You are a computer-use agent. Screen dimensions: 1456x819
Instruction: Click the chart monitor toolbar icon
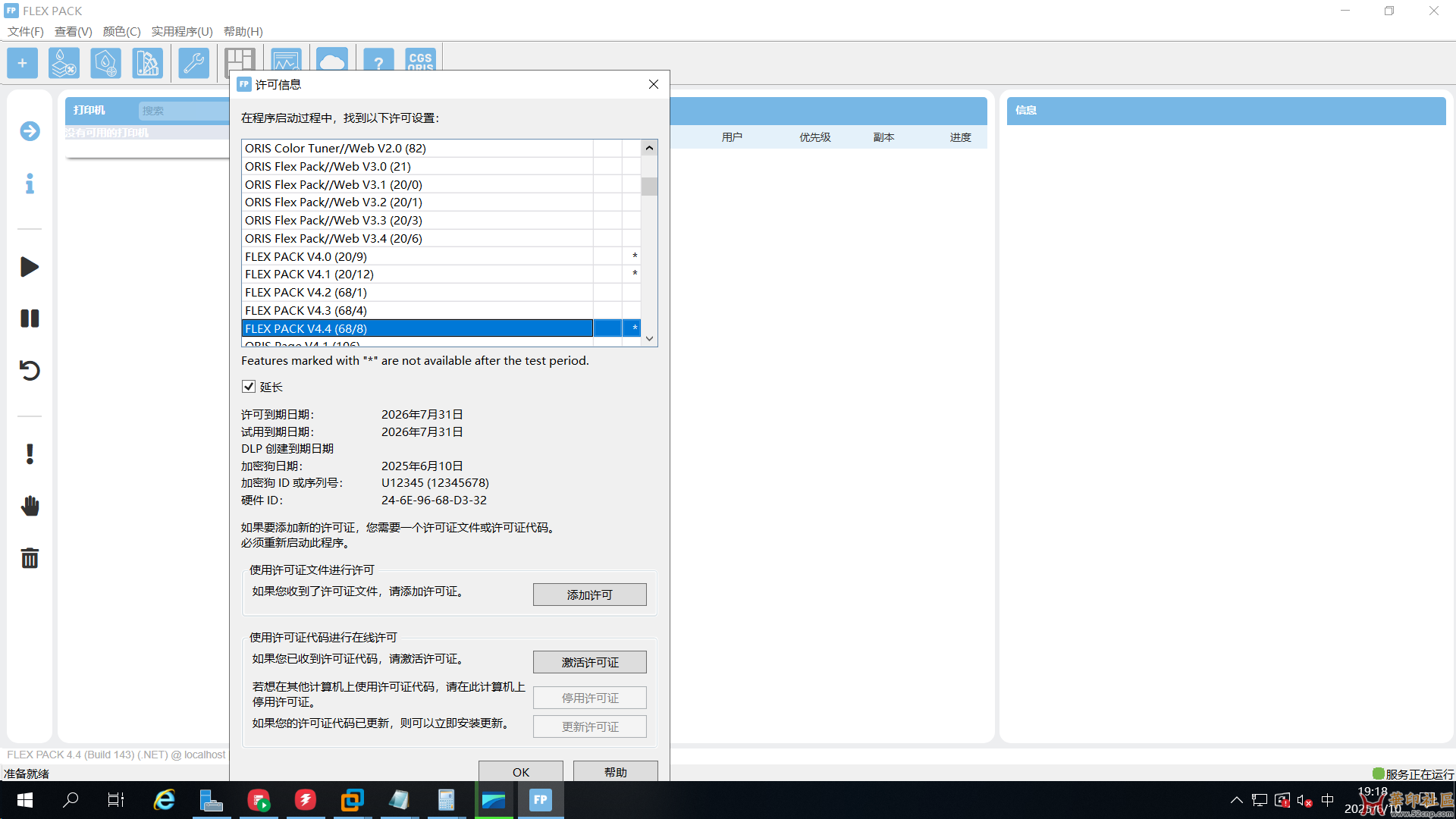[286, 60]
